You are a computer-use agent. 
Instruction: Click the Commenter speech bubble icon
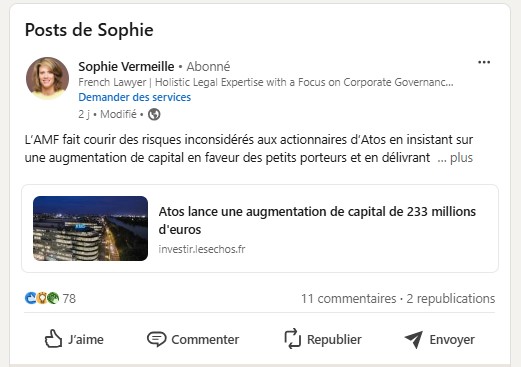pyautogui.click(x=156, y=339)
